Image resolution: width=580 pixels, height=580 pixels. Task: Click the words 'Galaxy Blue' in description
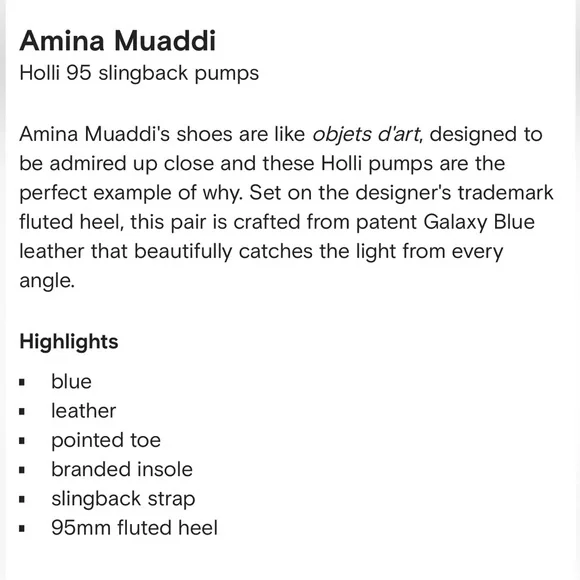click(479, 223)
